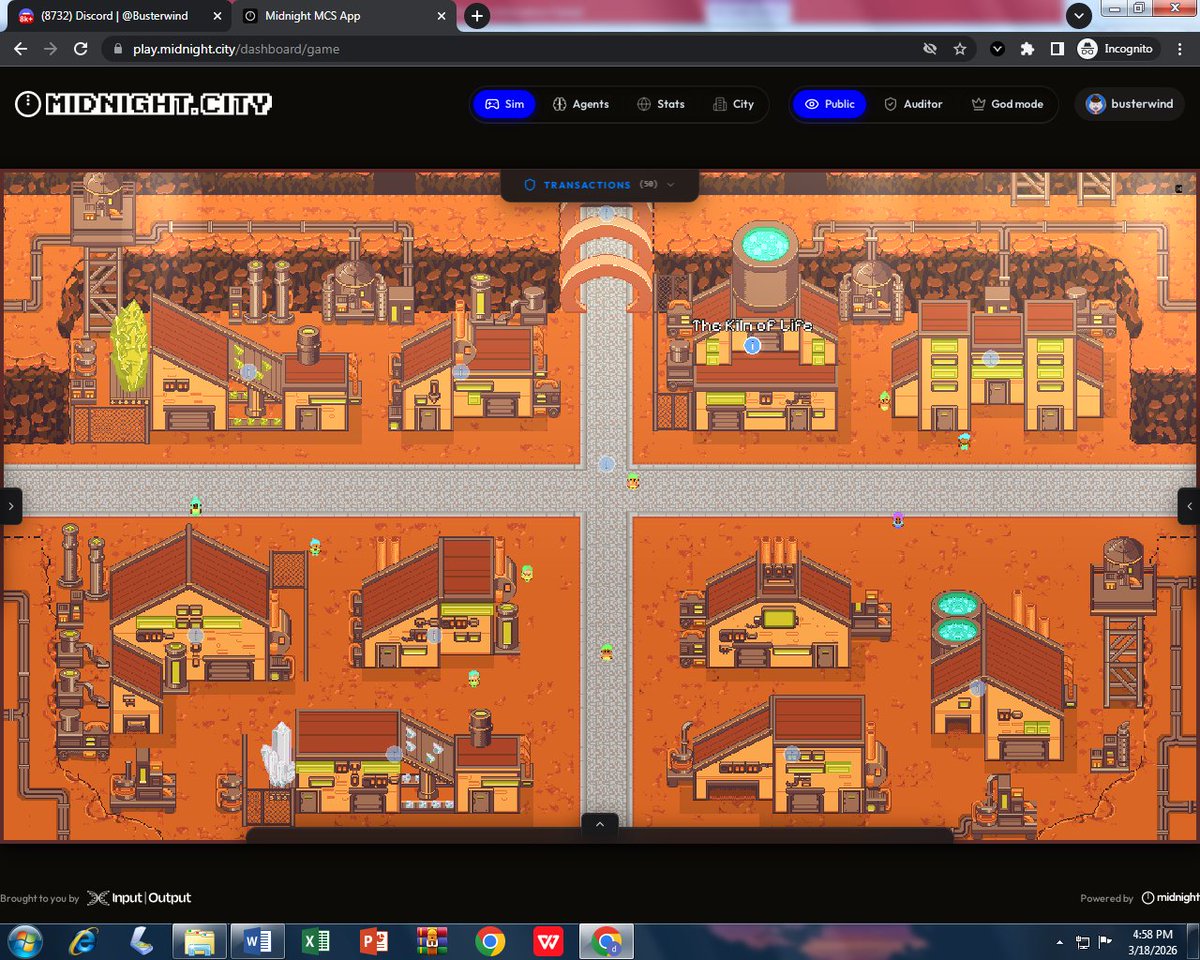Viewport: 1200px width, 960px height.
Task: Close the Midnight MCS App tab
Action: (x=443, y=16)
